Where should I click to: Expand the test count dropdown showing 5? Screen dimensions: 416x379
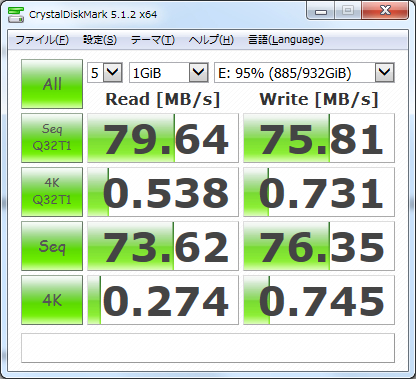(x=113, y=72)
